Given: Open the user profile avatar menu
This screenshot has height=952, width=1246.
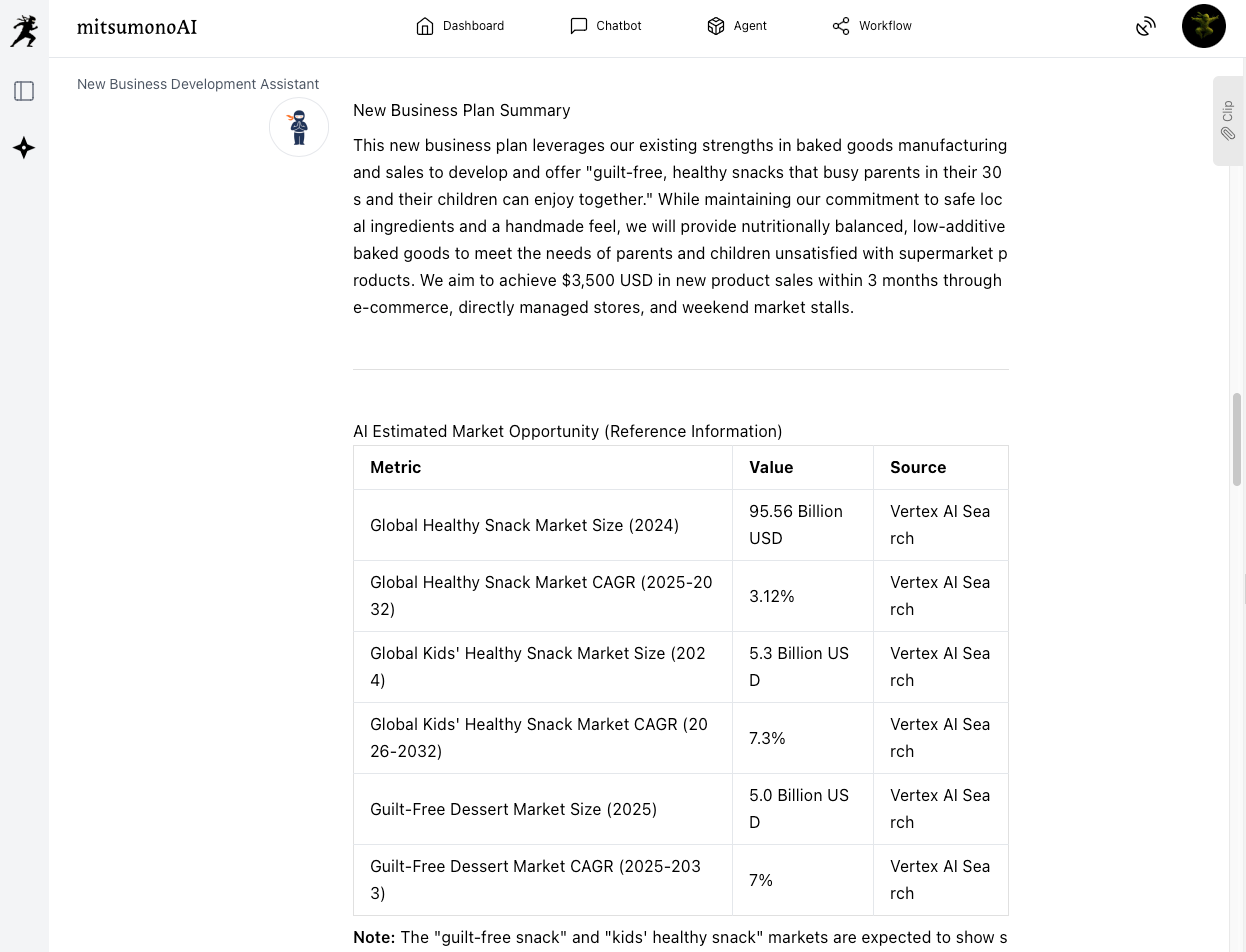Looking at the screenshot, I should pyautogui.click(x=1203, y=26).
